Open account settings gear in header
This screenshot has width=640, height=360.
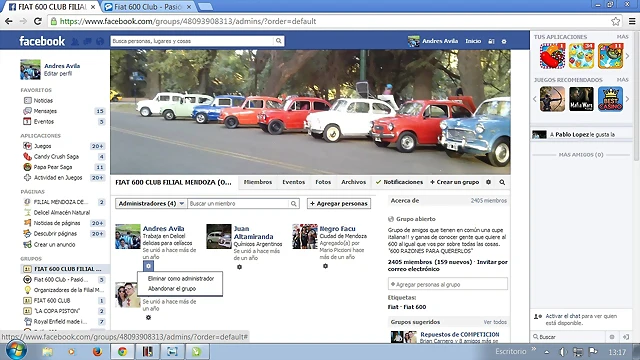point(504,41)
